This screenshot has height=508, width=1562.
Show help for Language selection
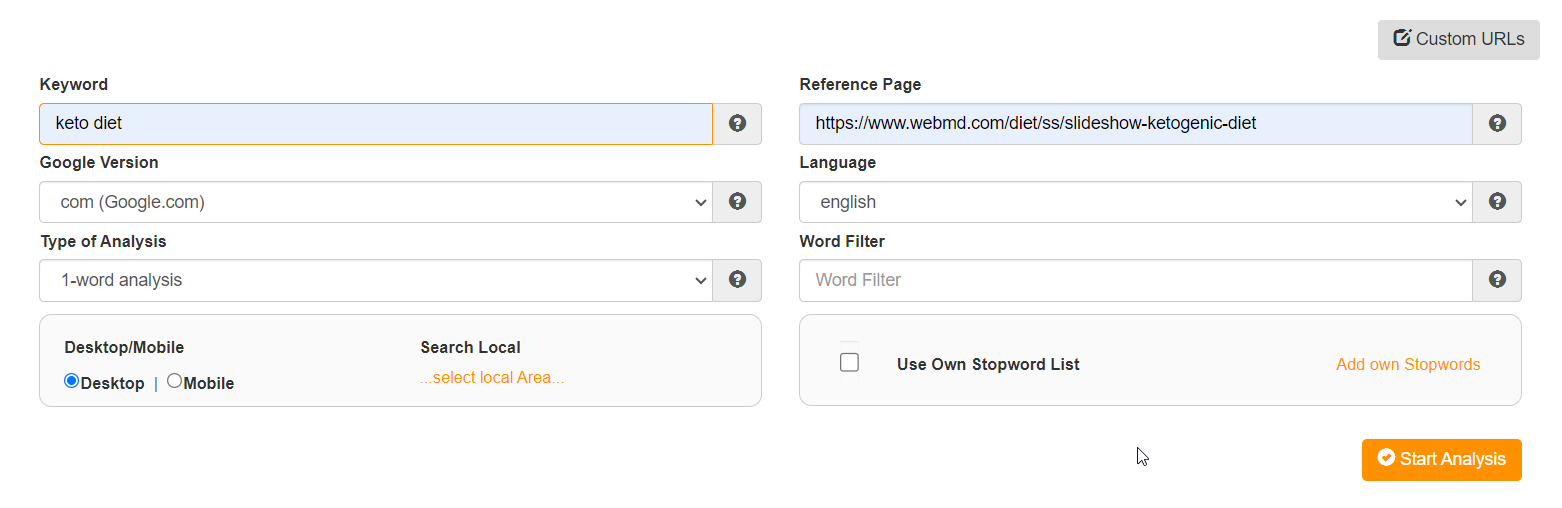1497,202
